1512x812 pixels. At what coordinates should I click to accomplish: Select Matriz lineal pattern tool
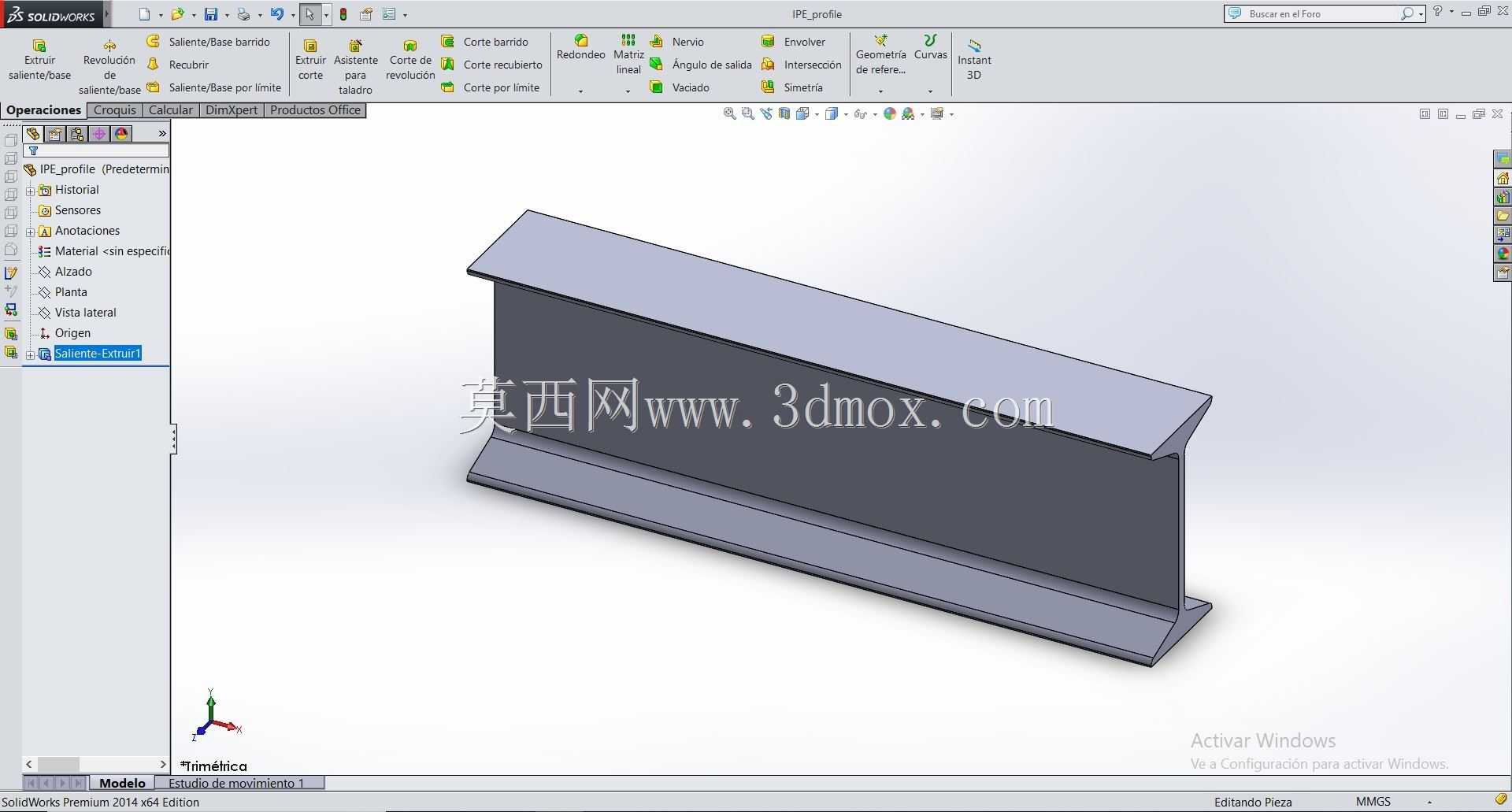[x=628, y=55]
